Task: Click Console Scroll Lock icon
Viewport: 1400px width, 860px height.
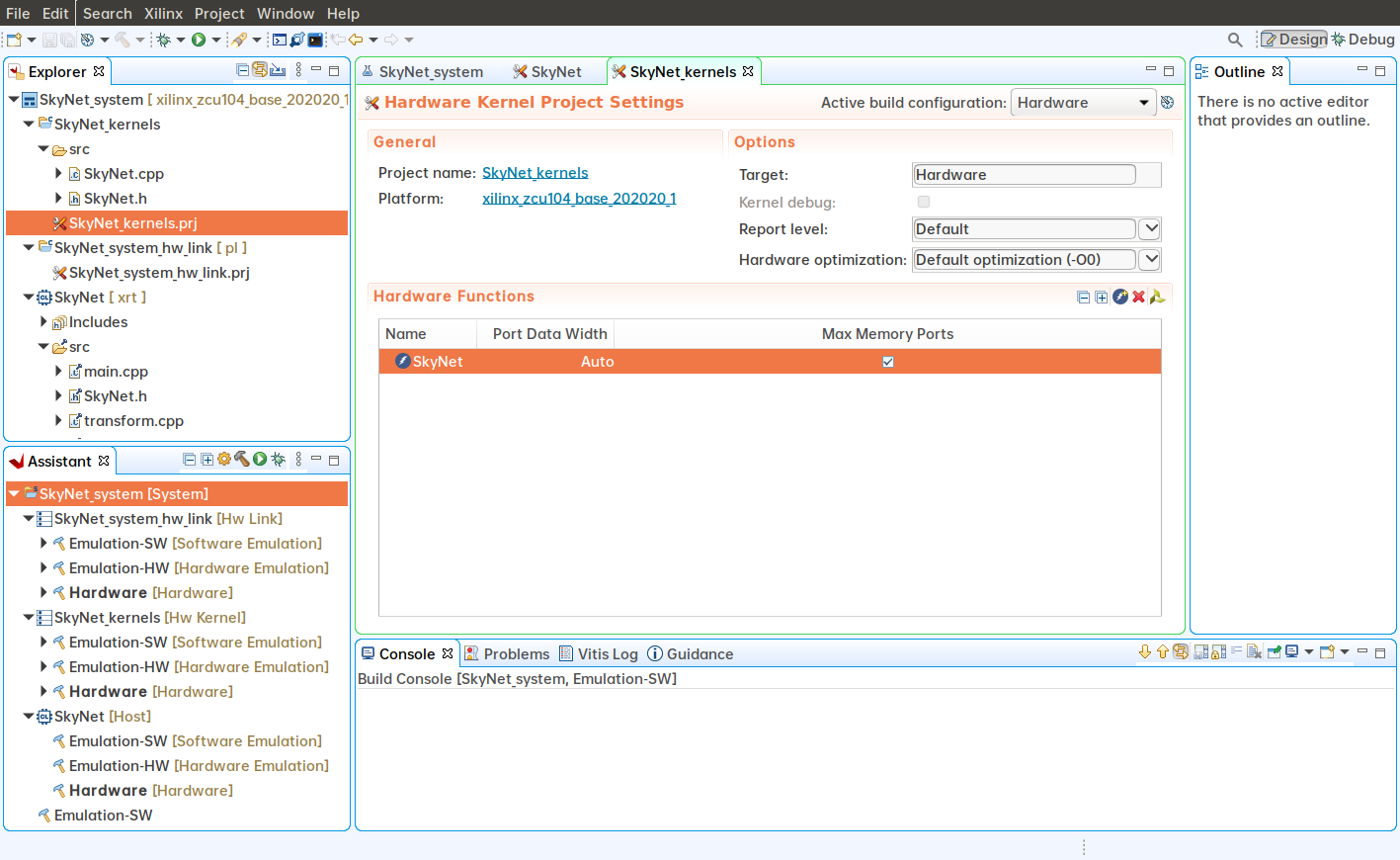Action: (1218, 652)
